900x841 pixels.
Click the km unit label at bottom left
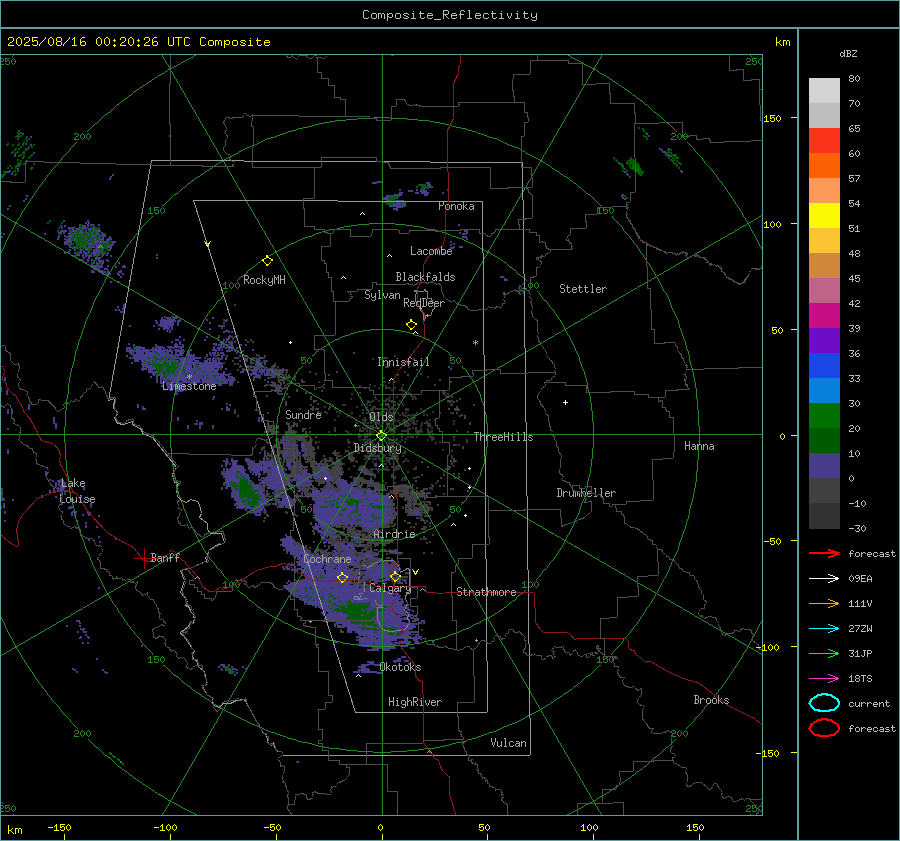click(x=14, y=830)
